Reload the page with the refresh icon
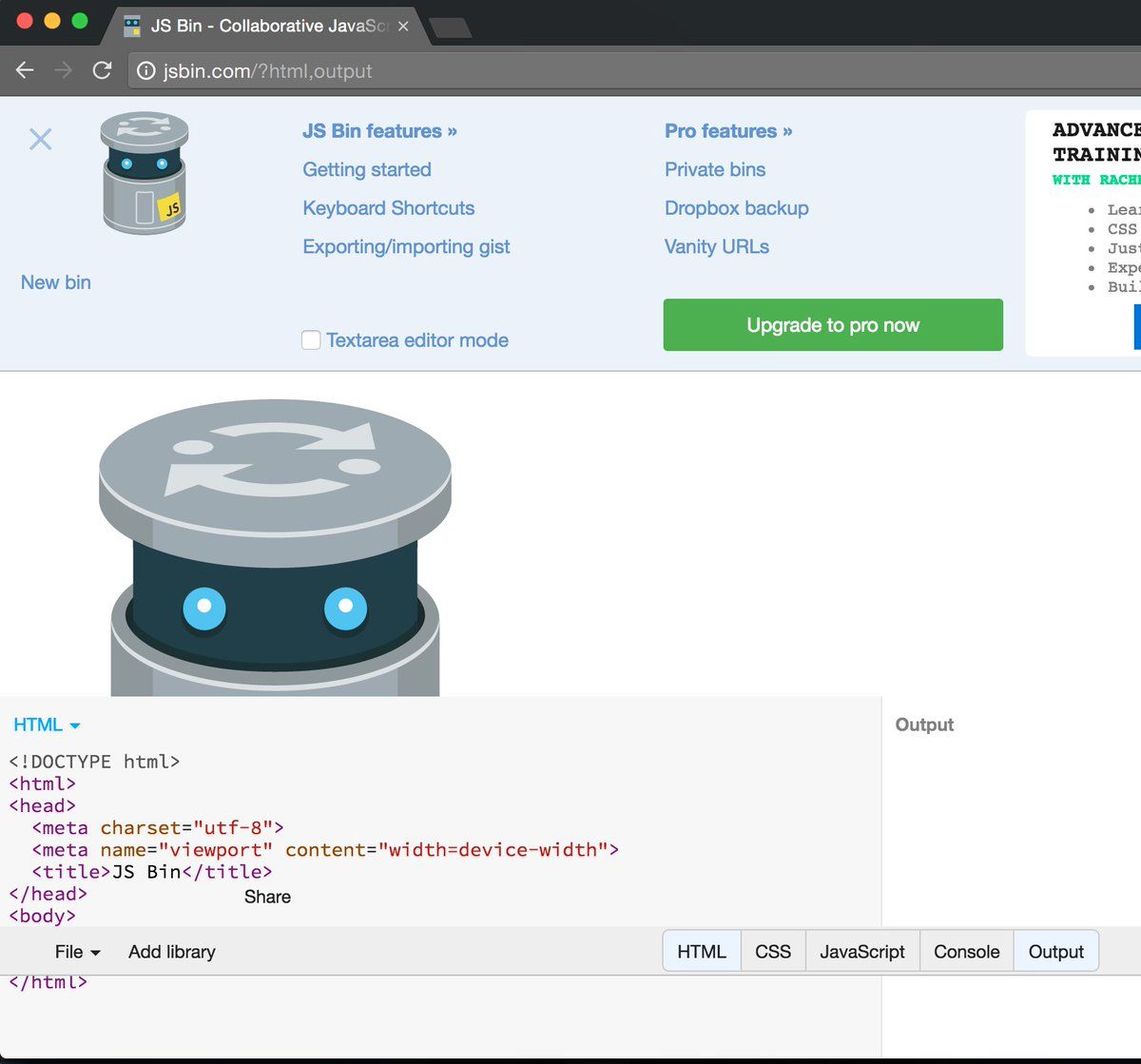1141x1064 pixels. coord(102,70)
